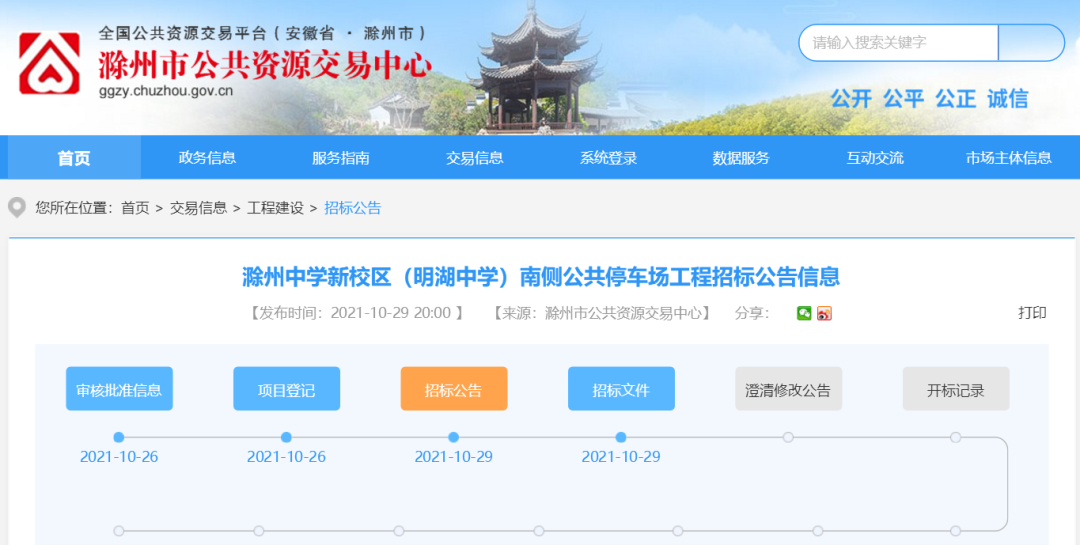Focus the keyword search input box
The width and height of the screenshot is (1080, 545).
pyautogui.click(x=898, y=43)
